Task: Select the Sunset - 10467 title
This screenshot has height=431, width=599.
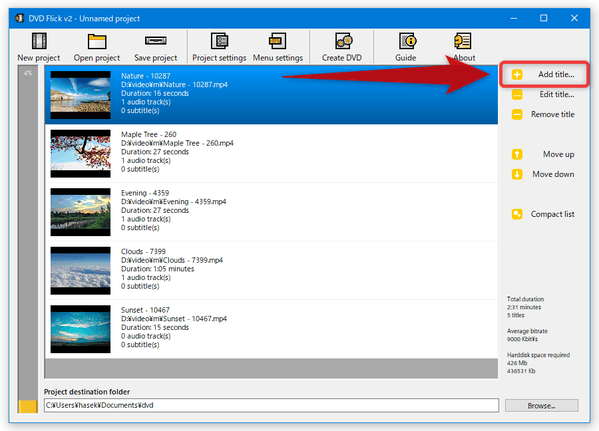Action: pyautogui.click(x=271, y=329)
